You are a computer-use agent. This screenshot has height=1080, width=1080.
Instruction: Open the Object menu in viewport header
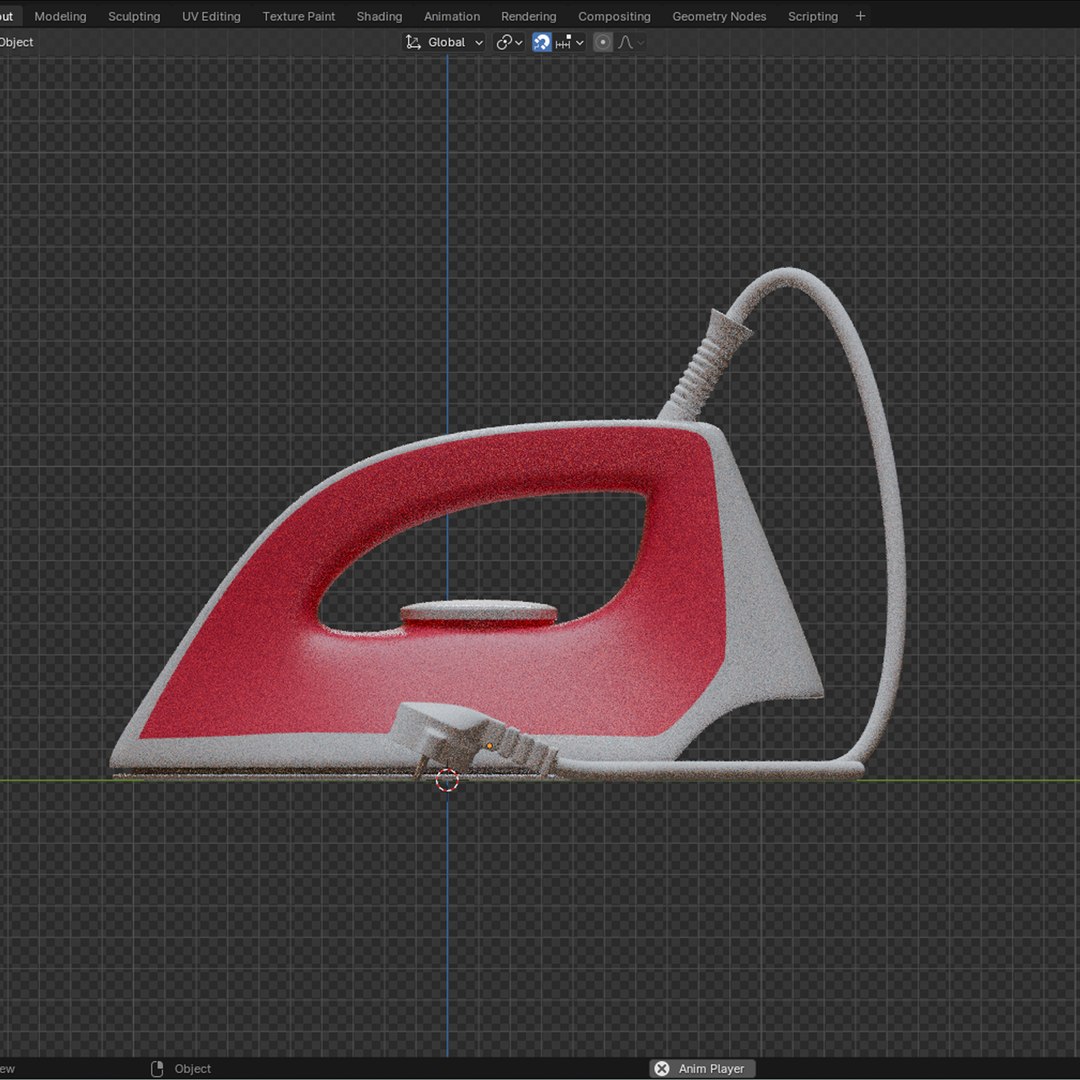click(x=16, y=42)
